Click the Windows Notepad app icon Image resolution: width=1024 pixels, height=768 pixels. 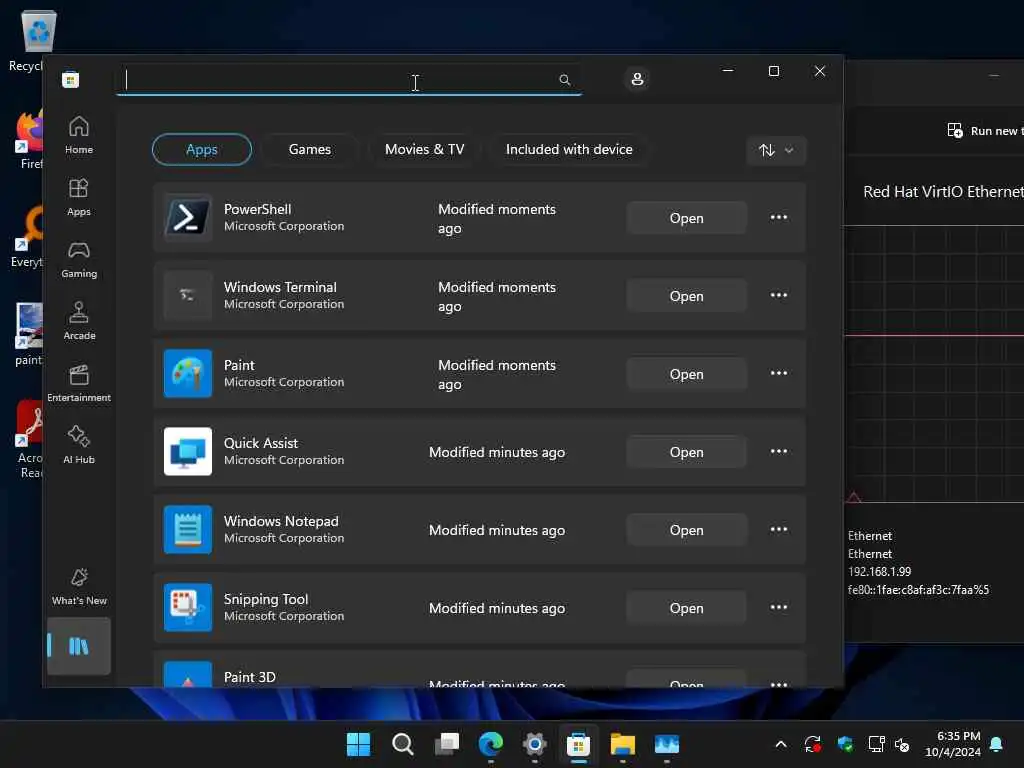pos(188,530)
